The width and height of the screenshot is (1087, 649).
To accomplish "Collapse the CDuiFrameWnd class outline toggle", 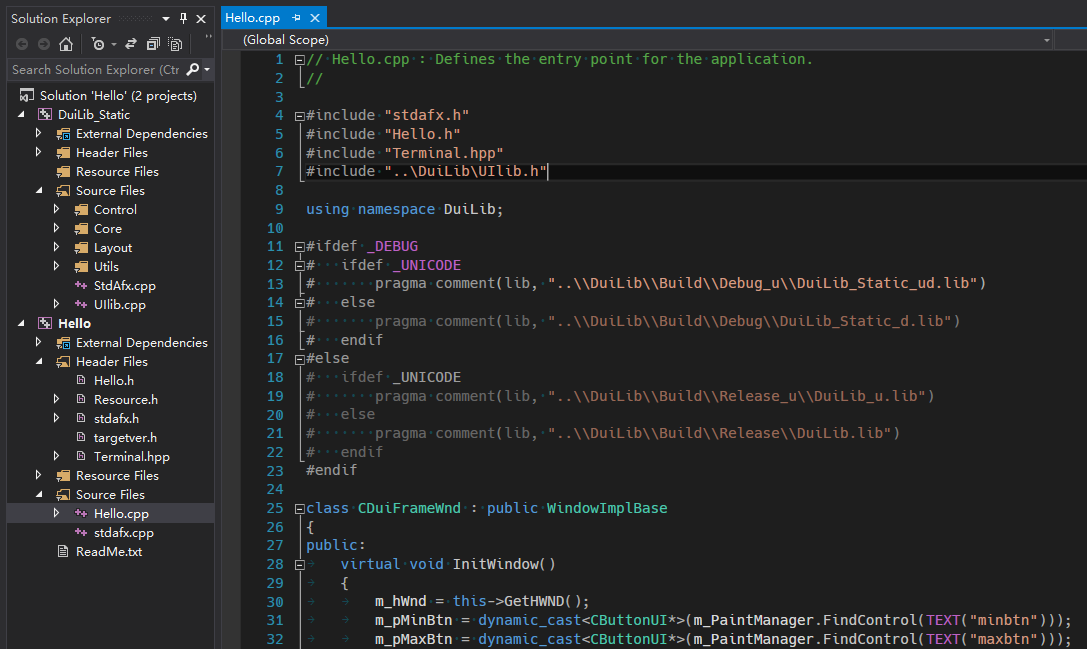I will [299, 509].
